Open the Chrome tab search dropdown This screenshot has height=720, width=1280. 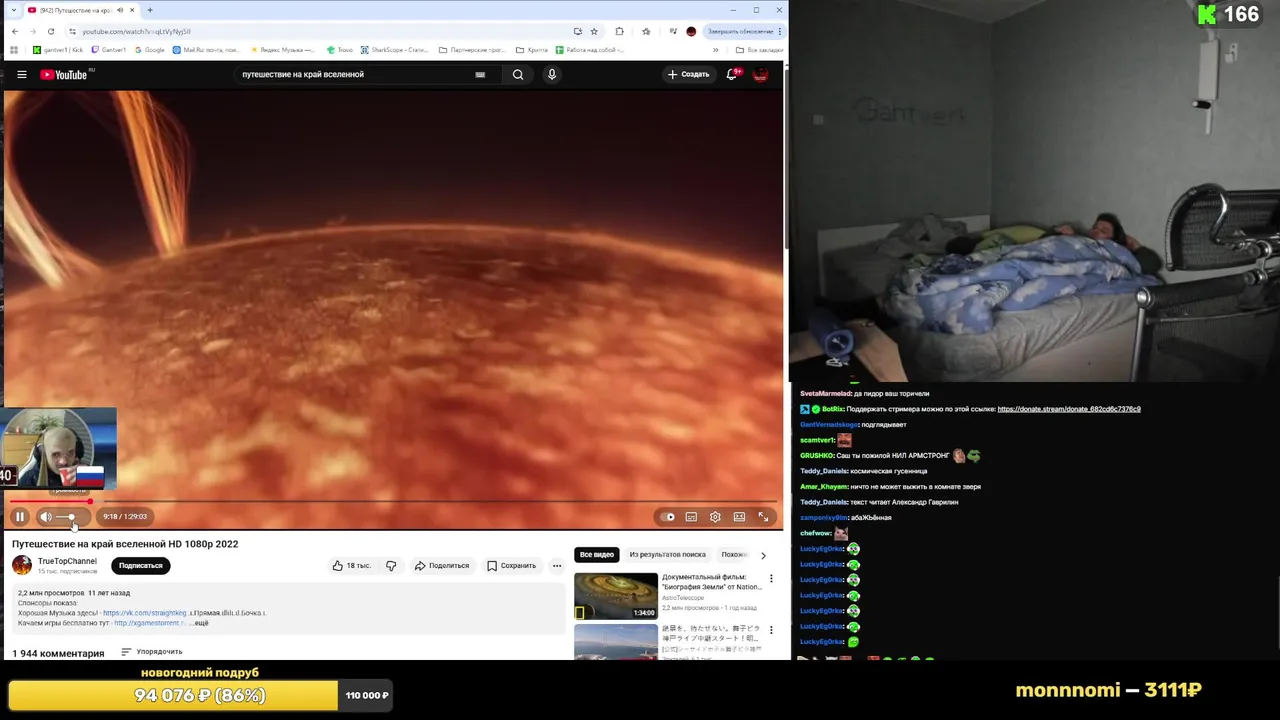pos(13,10)
